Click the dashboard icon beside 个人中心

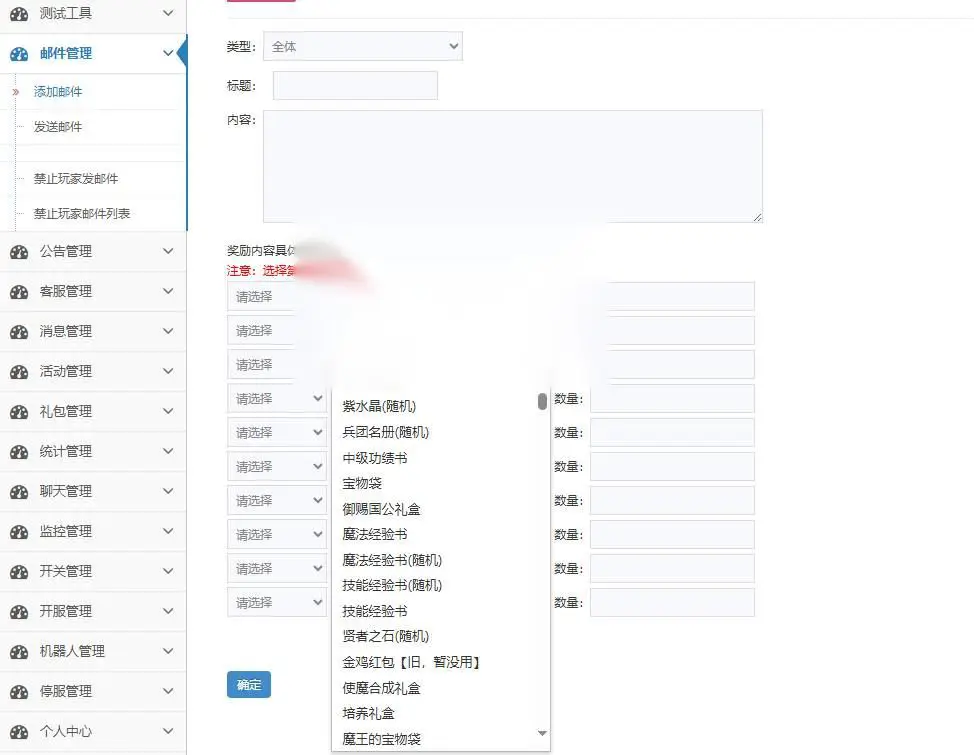19,732
